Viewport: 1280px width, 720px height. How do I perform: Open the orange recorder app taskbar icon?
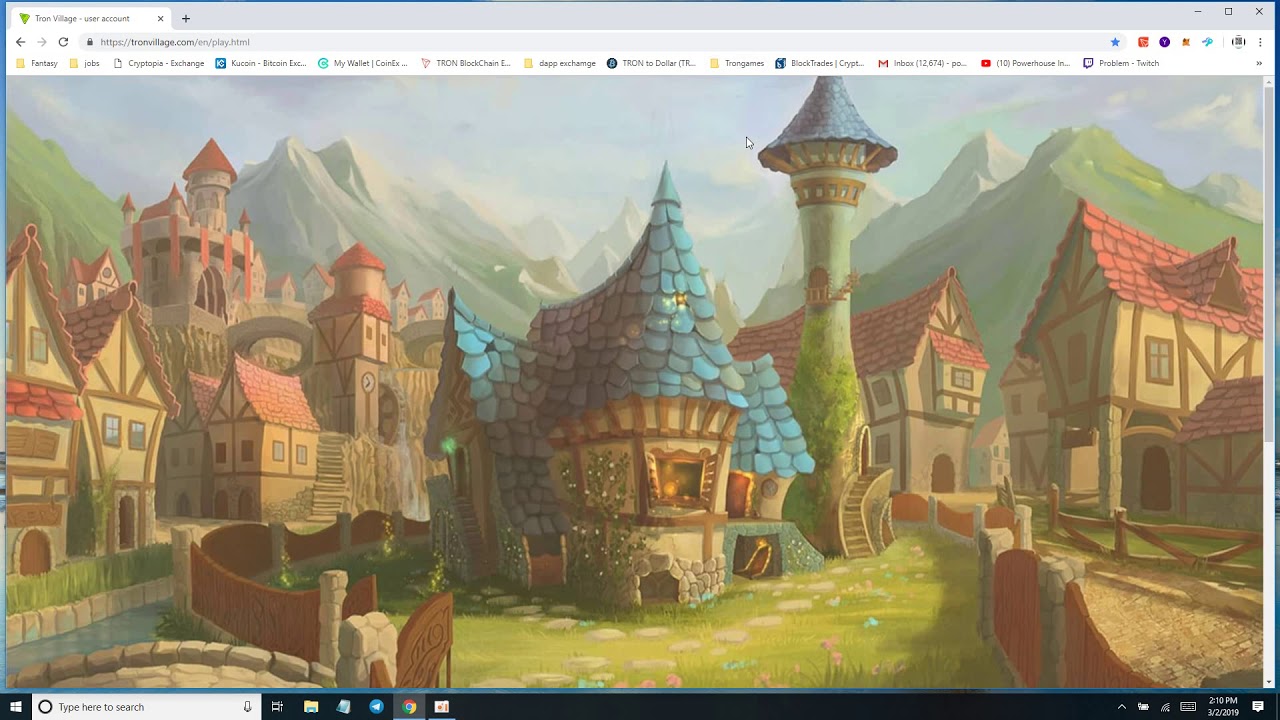(x=442, y=707)
